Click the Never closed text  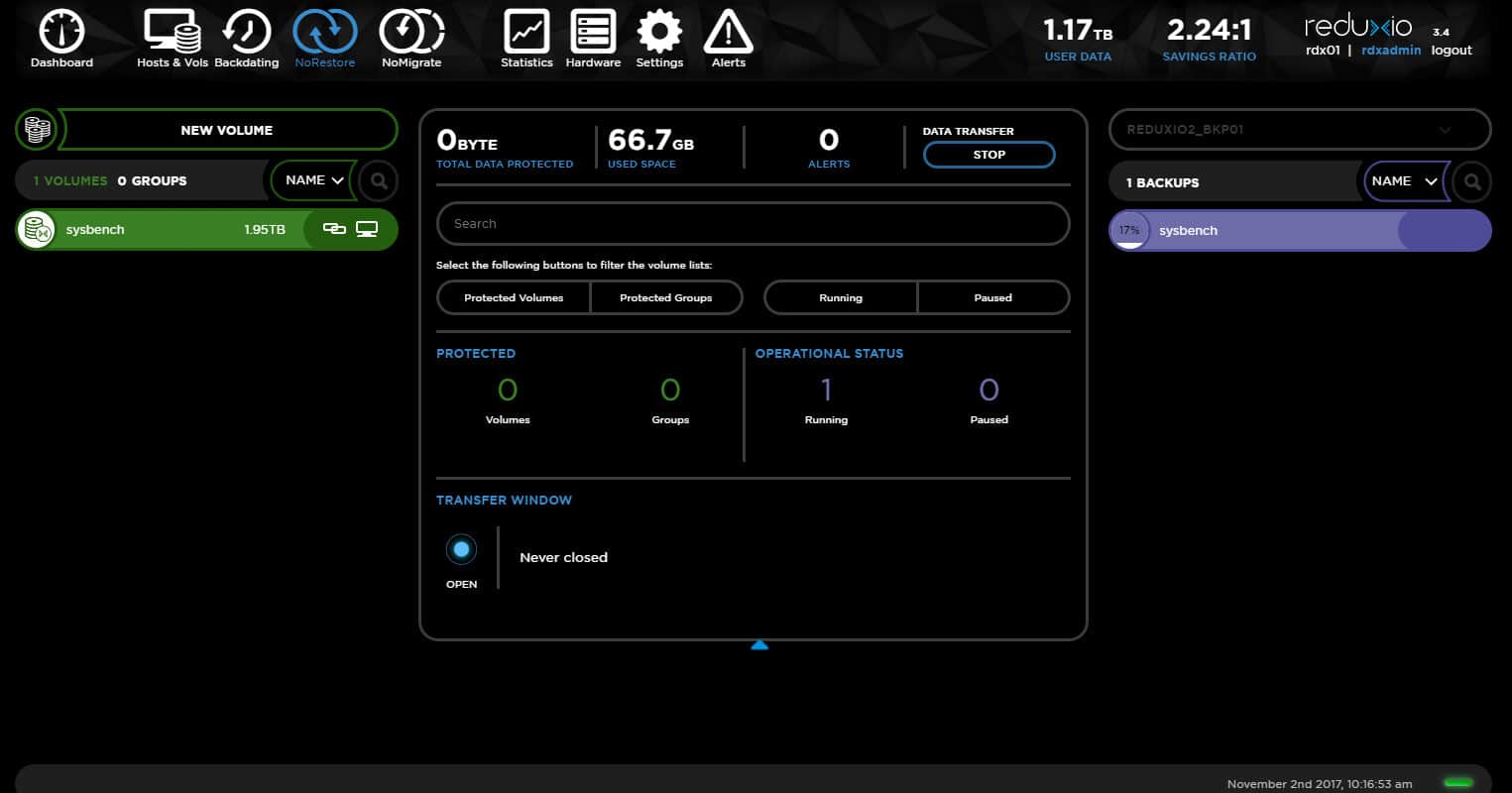(563, 557)
